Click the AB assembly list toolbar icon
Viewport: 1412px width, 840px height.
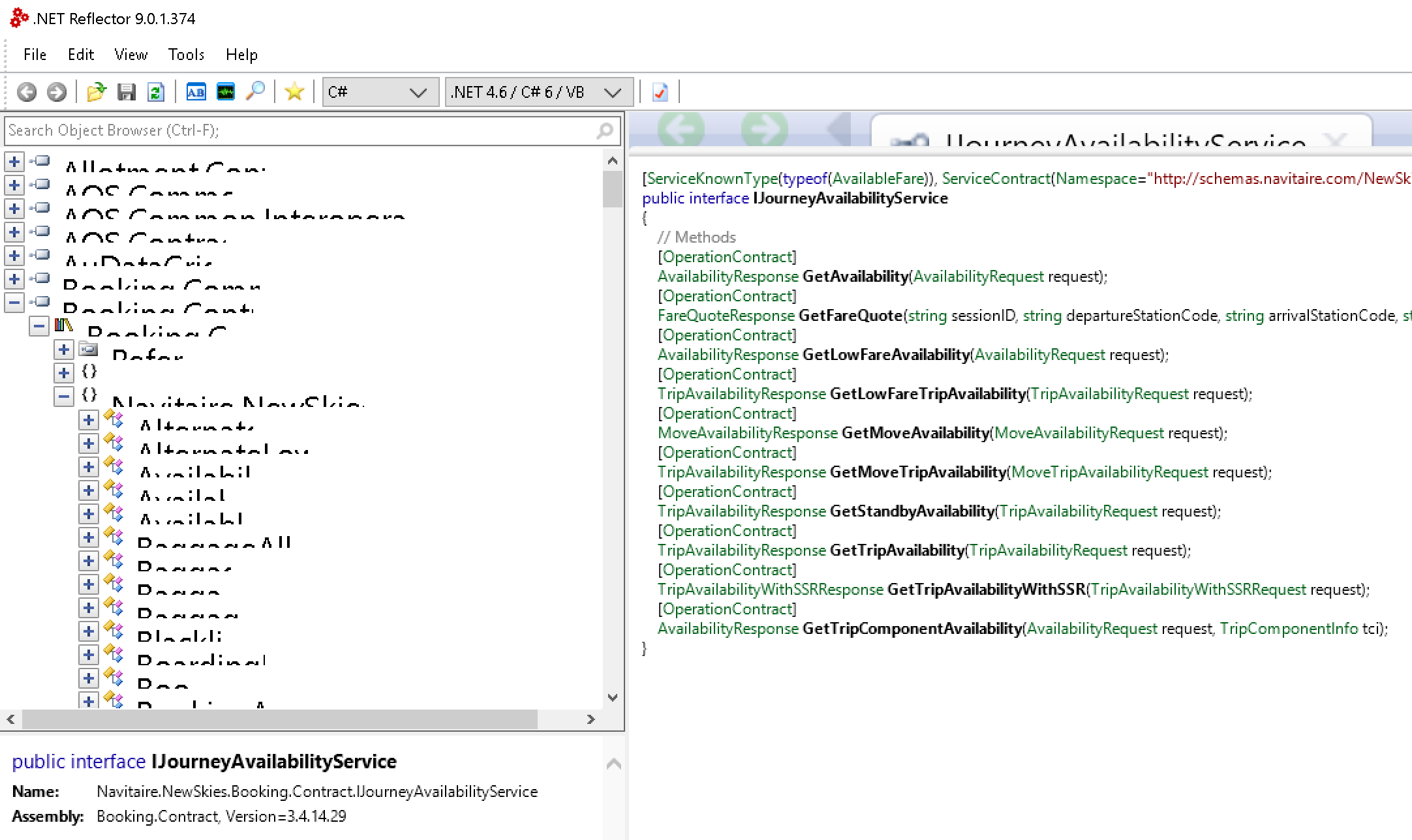point(196,92)
